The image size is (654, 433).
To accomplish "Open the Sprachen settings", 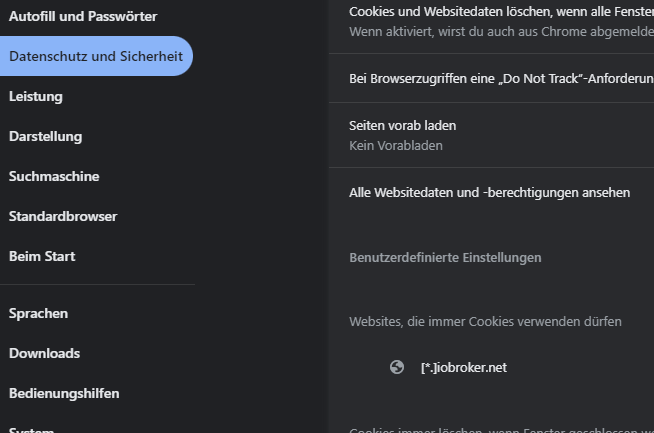I will click(x=39, y=314).
